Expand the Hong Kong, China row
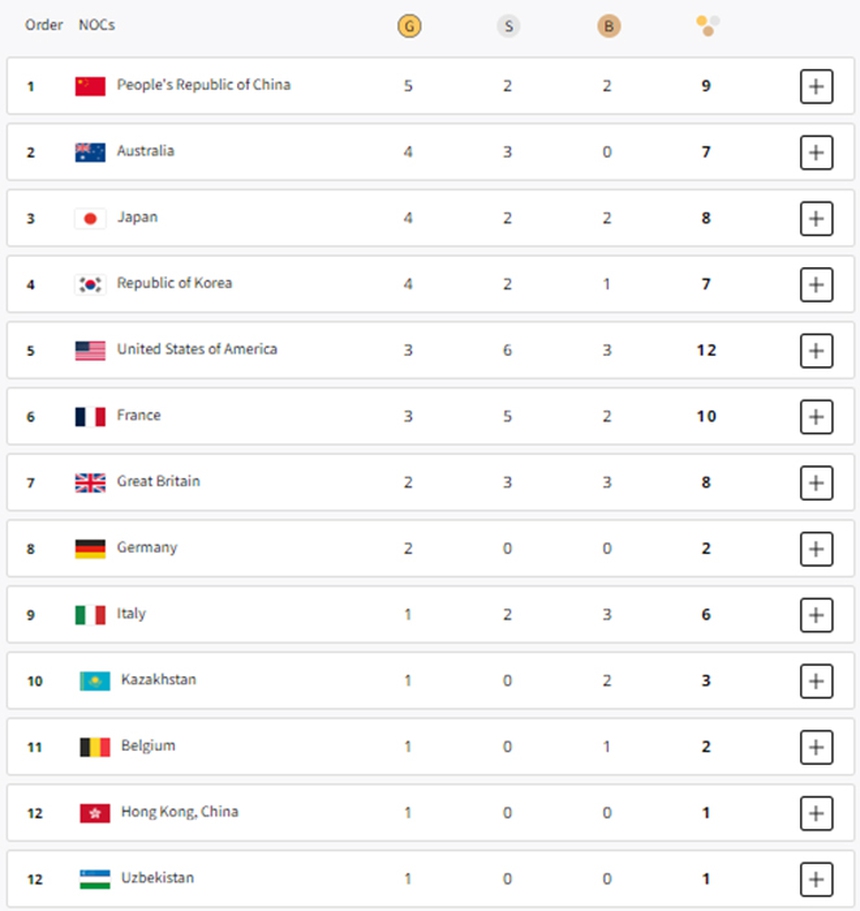 click(817, 813)
